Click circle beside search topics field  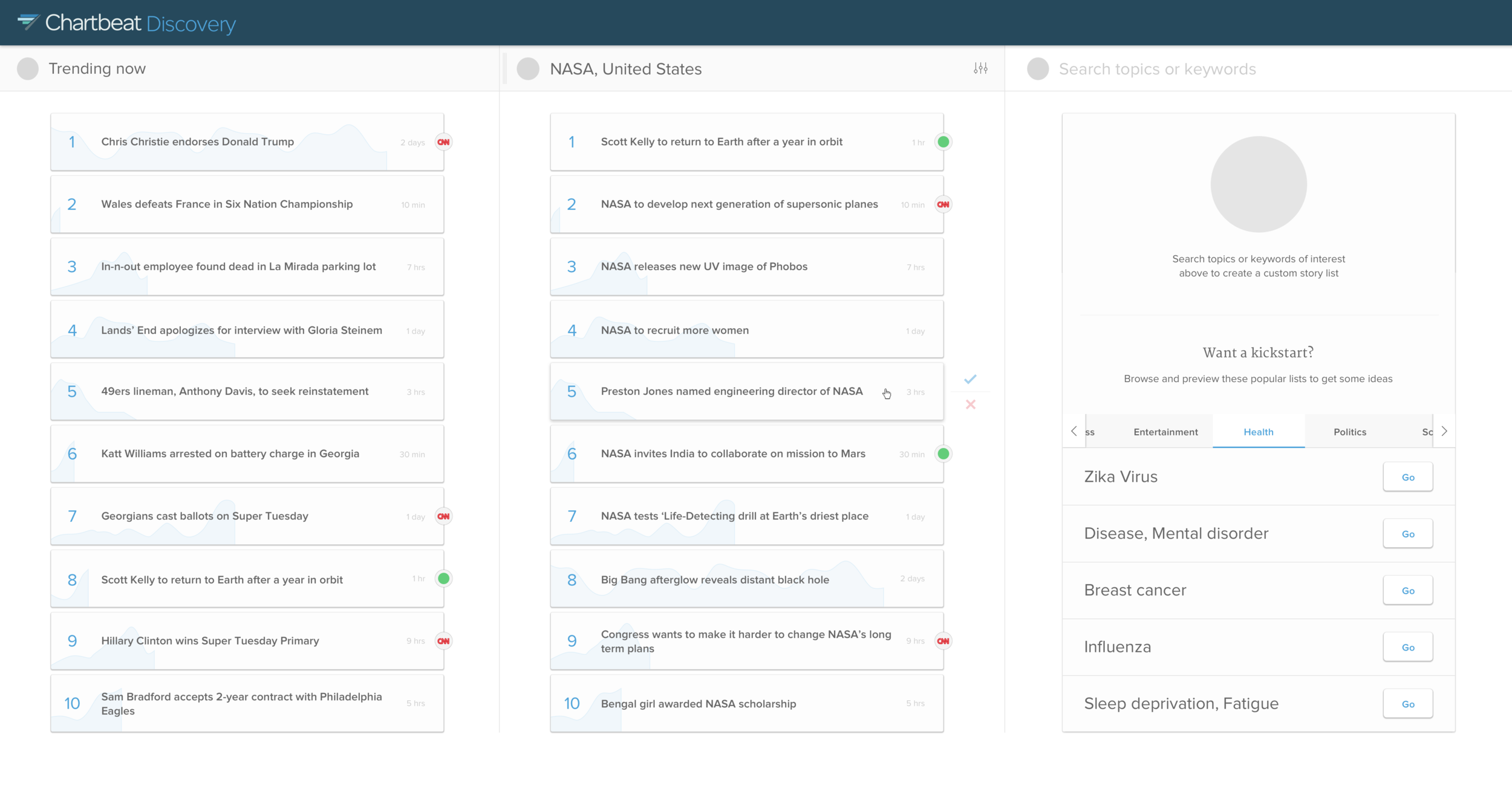tap(1038, 69)
